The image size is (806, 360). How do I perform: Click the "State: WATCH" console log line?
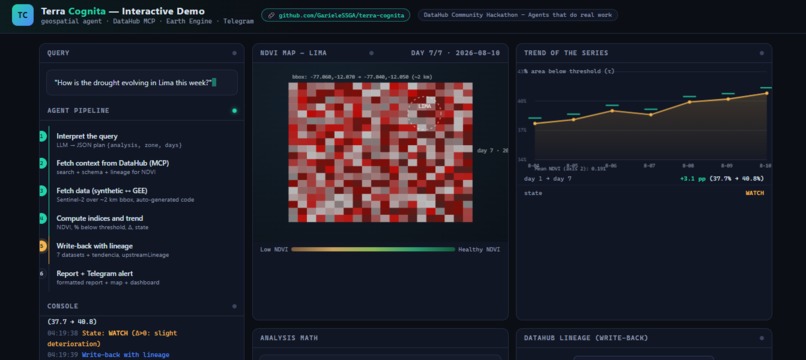click(x=112, y=338)
